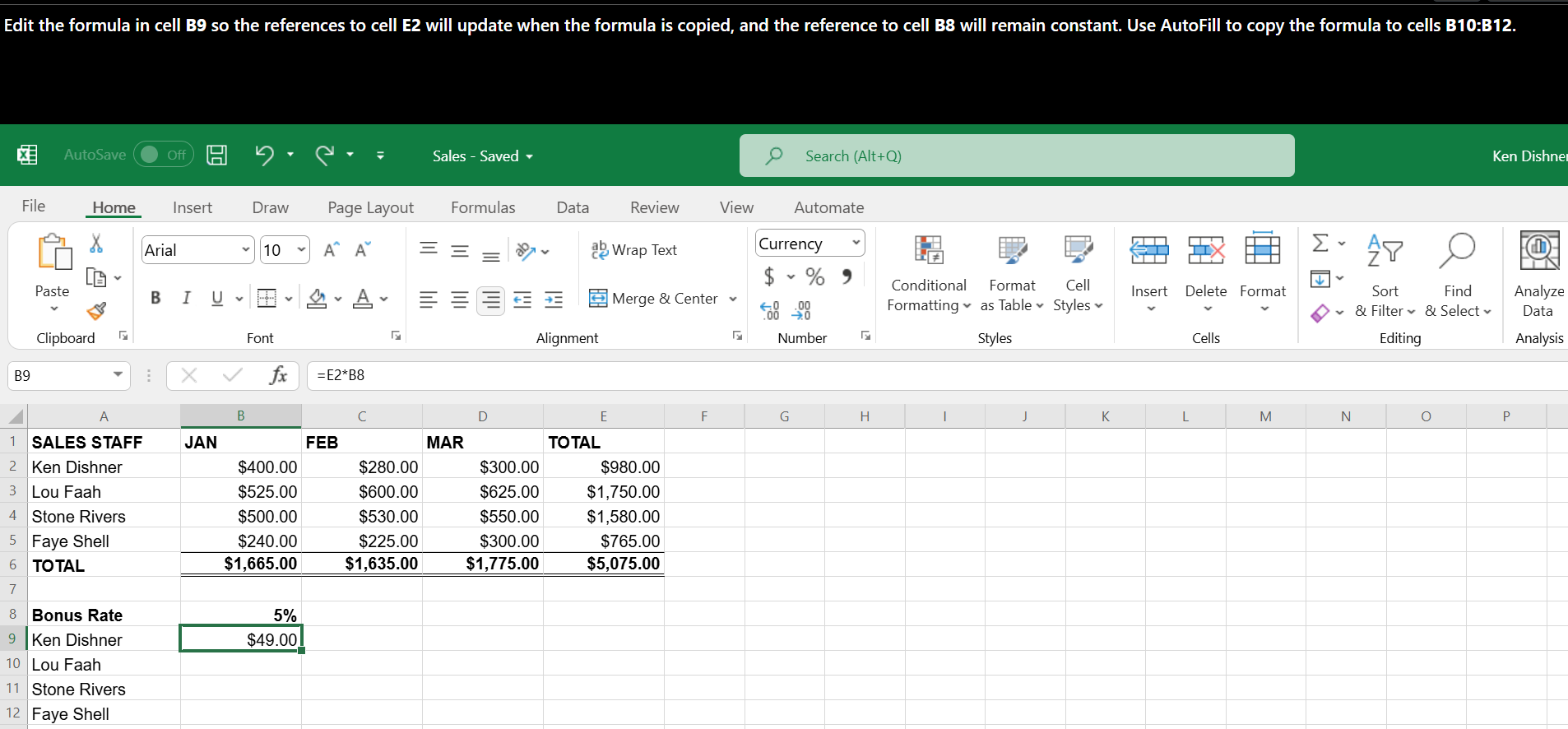Click the Clear eraser icon
The width and height of the screenshot is (1568, 729).
[x=1320, y=313]
